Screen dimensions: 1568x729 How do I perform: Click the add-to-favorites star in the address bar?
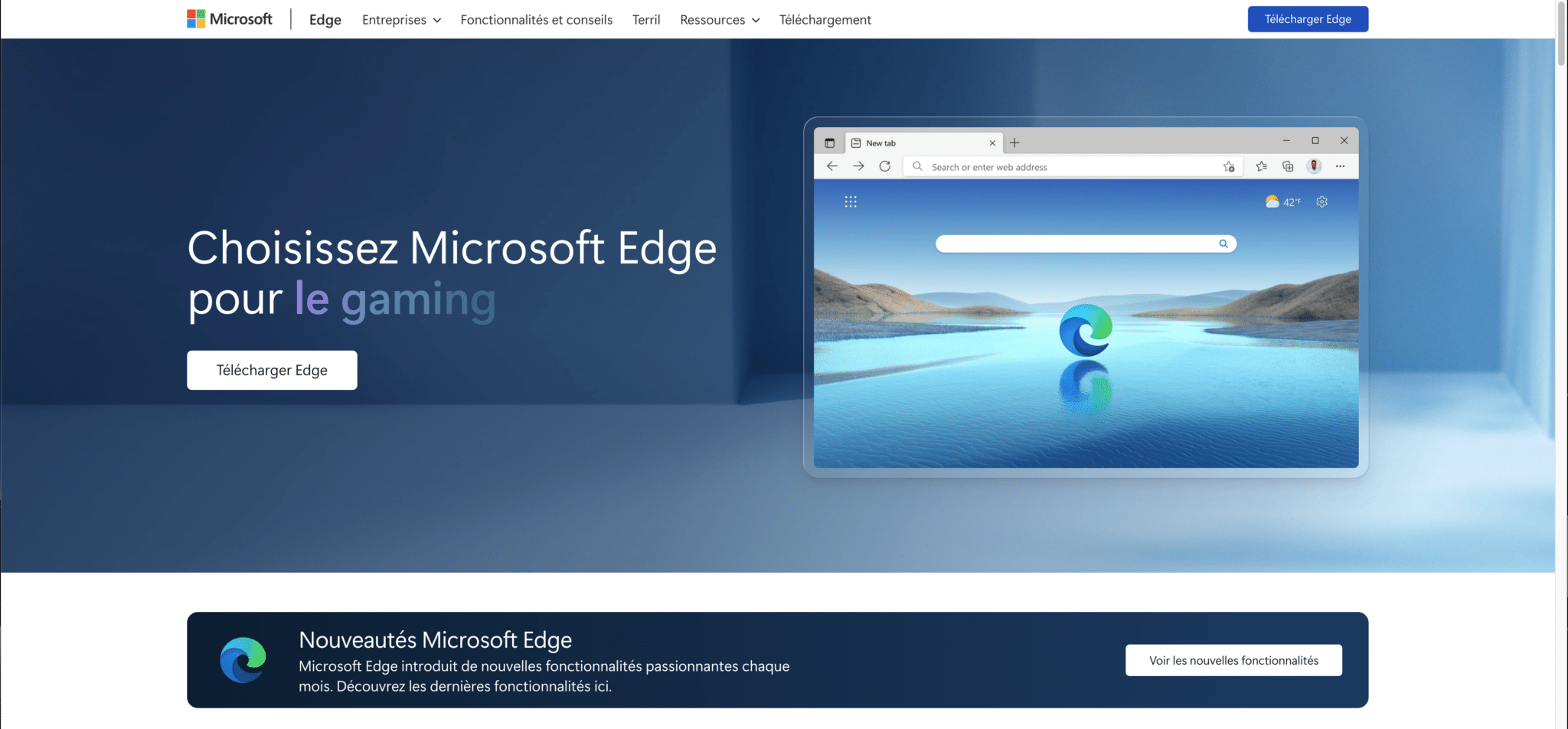(x=1229, y=166)
